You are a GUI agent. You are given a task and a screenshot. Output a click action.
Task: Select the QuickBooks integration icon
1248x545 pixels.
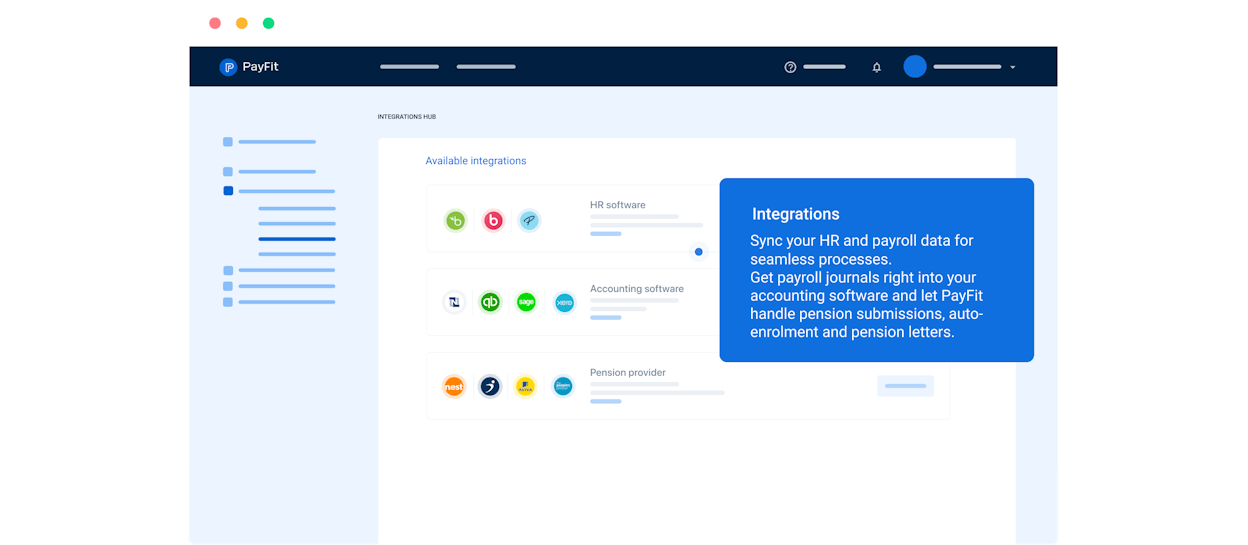490,302
